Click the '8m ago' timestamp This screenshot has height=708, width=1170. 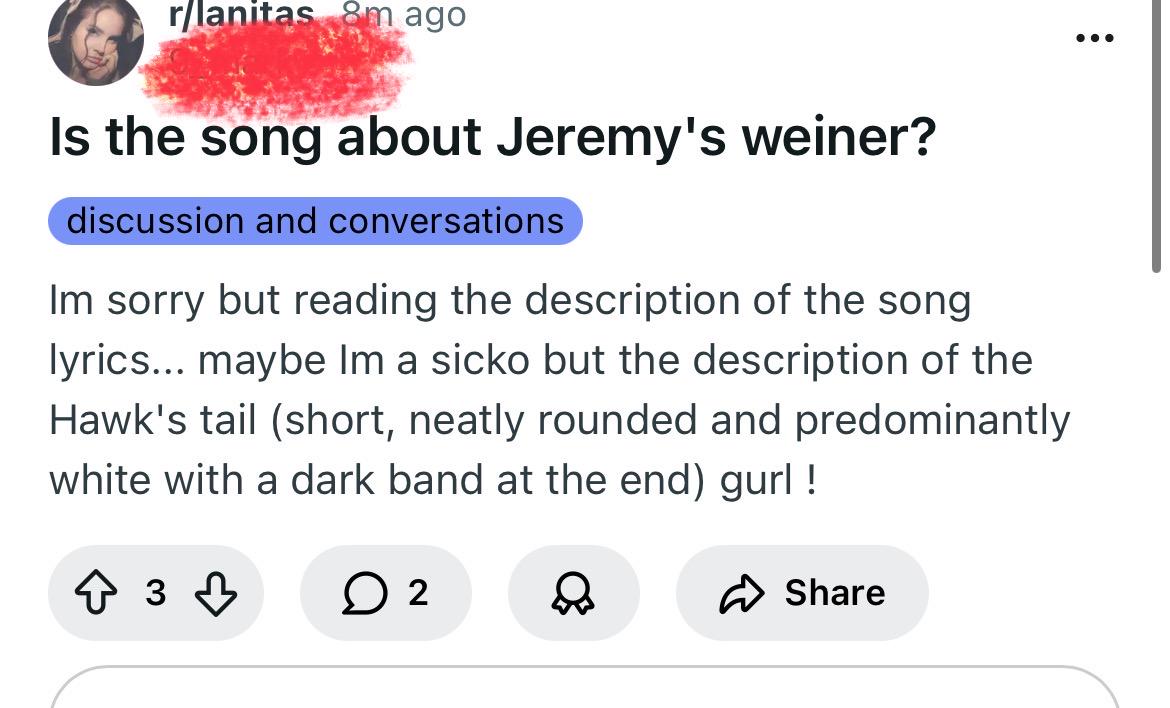pyautogui.click(x=404, y=14)
